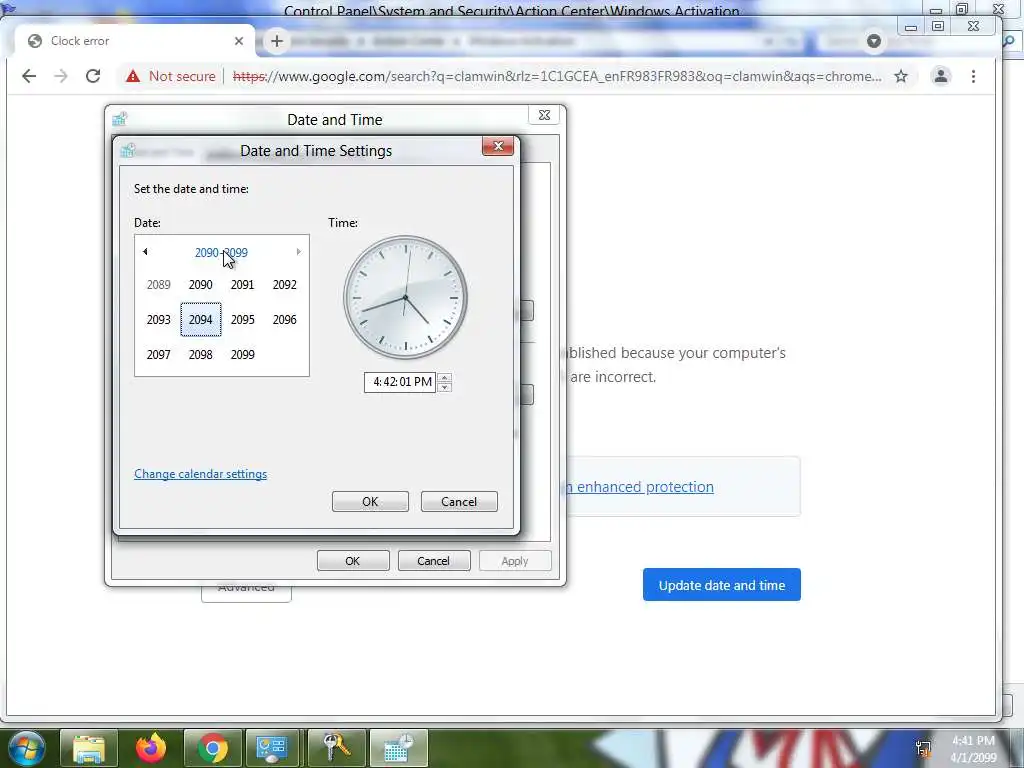Open Change calendar settings link
Viewport: 1024px width, 768px height.
(x=200, y=474)
